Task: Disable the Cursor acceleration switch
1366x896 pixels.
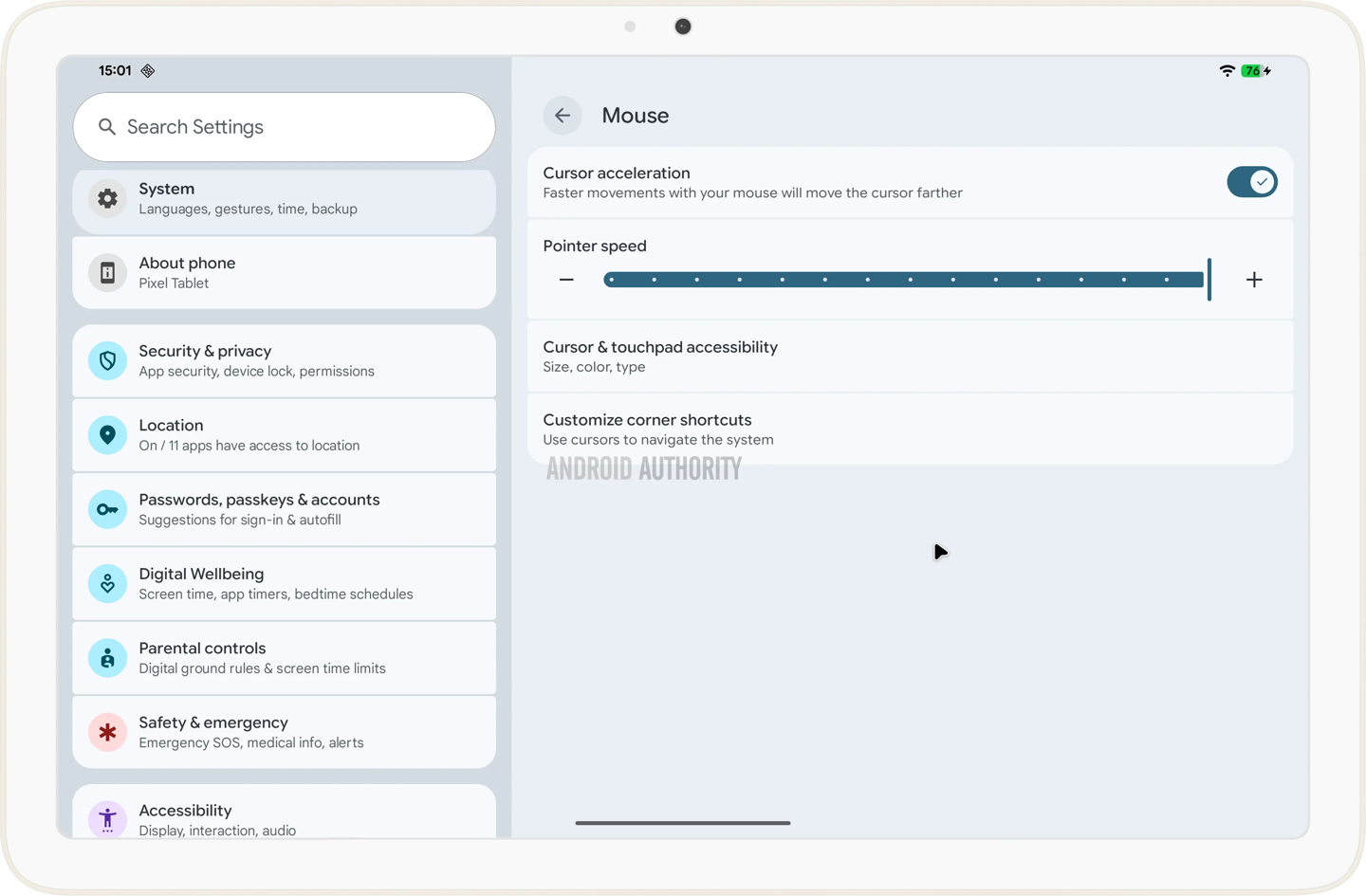Action: tap(1251, 182)
